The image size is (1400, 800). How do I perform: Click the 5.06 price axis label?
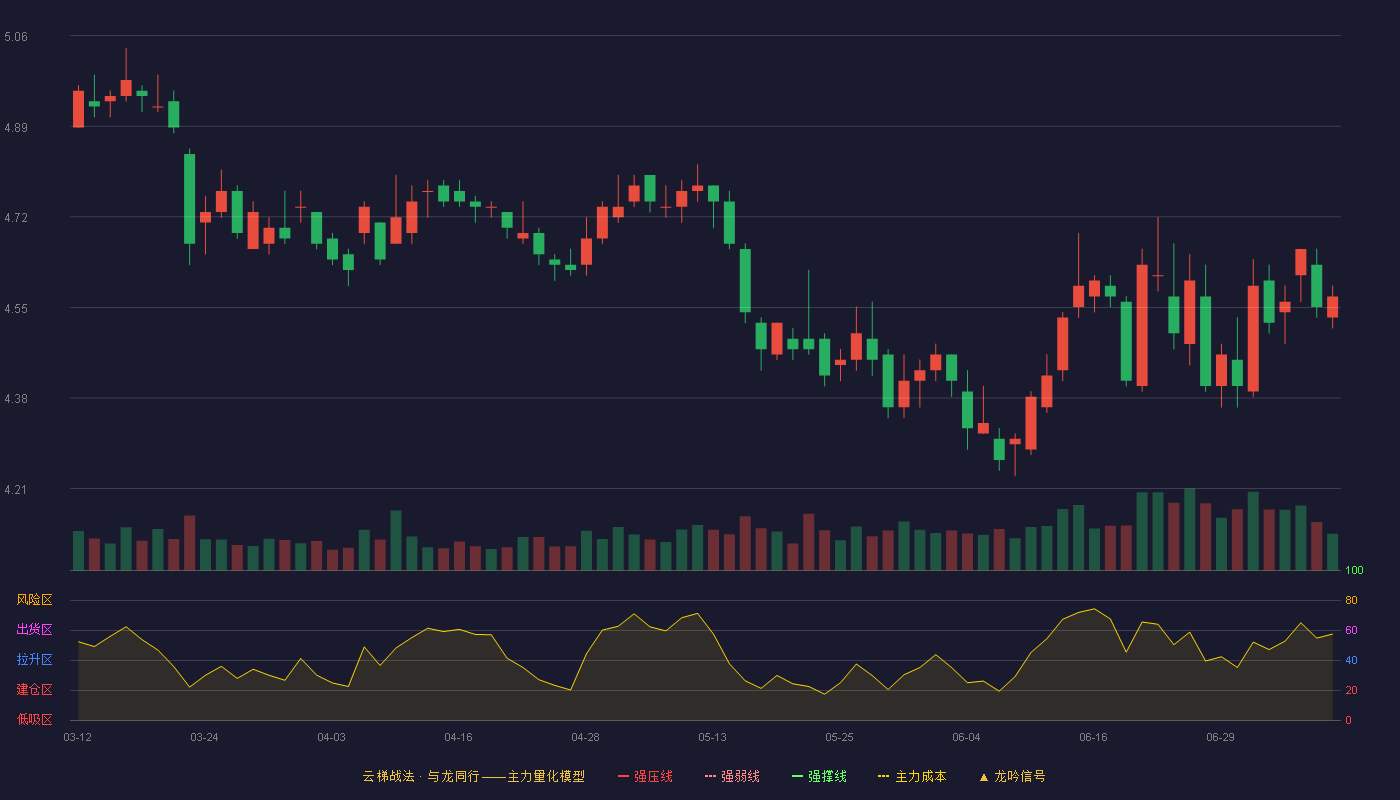16,37
